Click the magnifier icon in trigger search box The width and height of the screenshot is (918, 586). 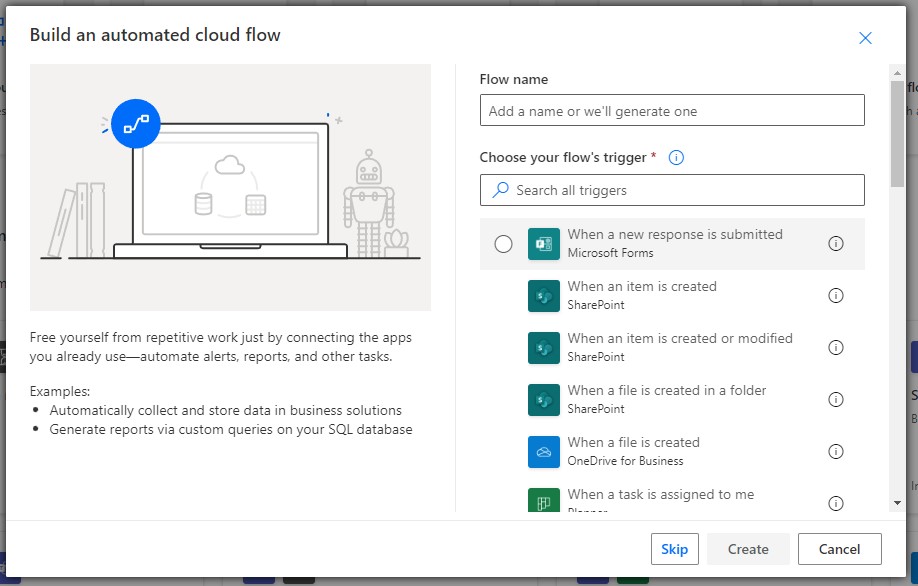point(500,190)
